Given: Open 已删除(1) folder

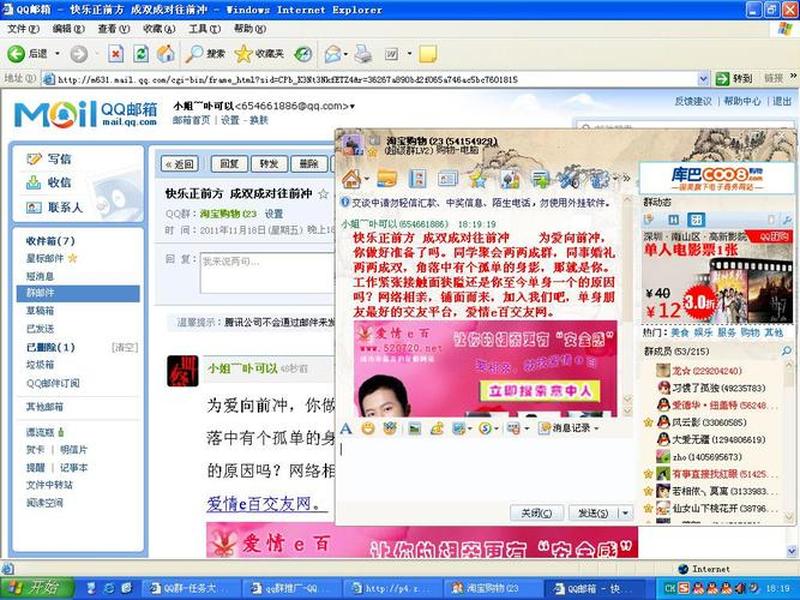Looking at the screenshot, I should pos(51,347).
